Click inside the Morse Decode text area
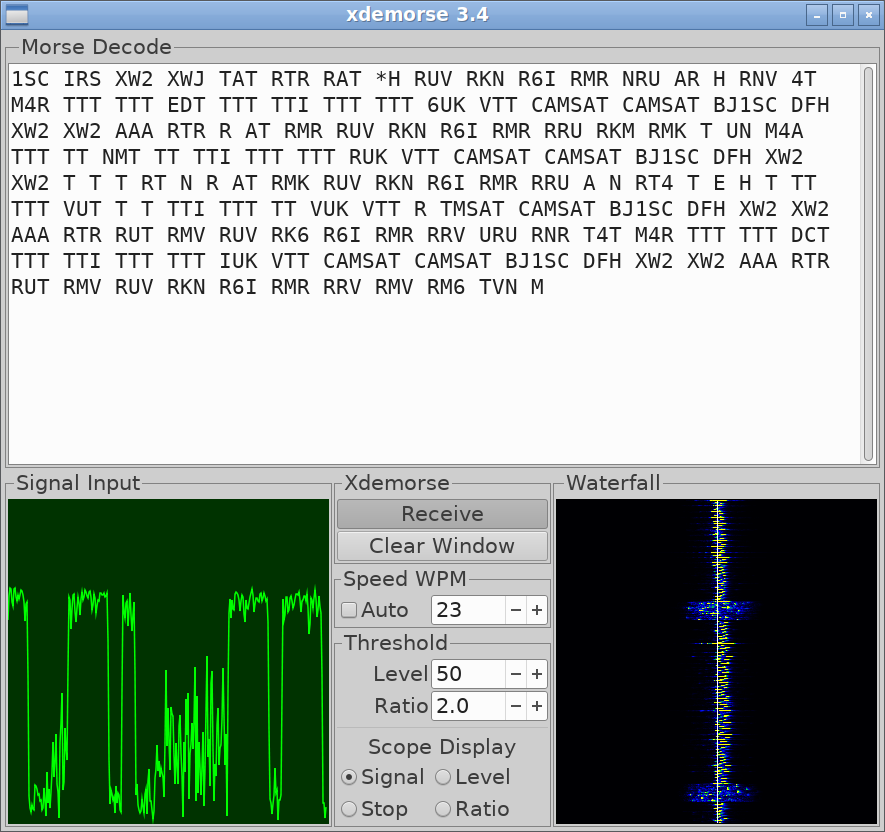 (x=430, y=380)
